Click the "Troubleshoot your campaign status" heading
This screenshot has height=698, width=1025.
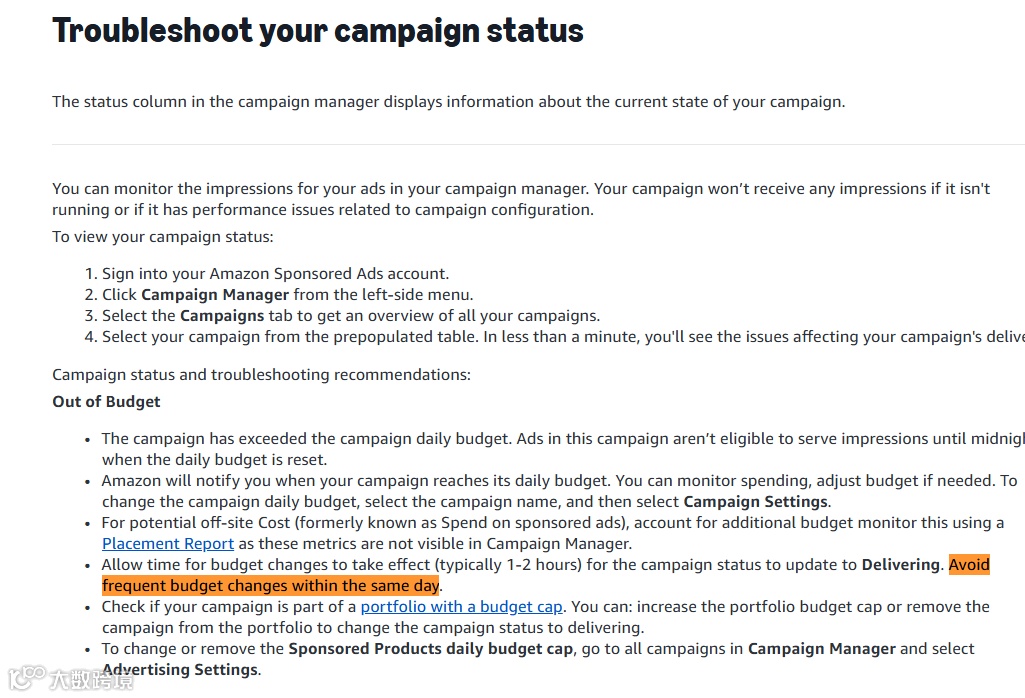pyautogui.click(x=318, y=31)
